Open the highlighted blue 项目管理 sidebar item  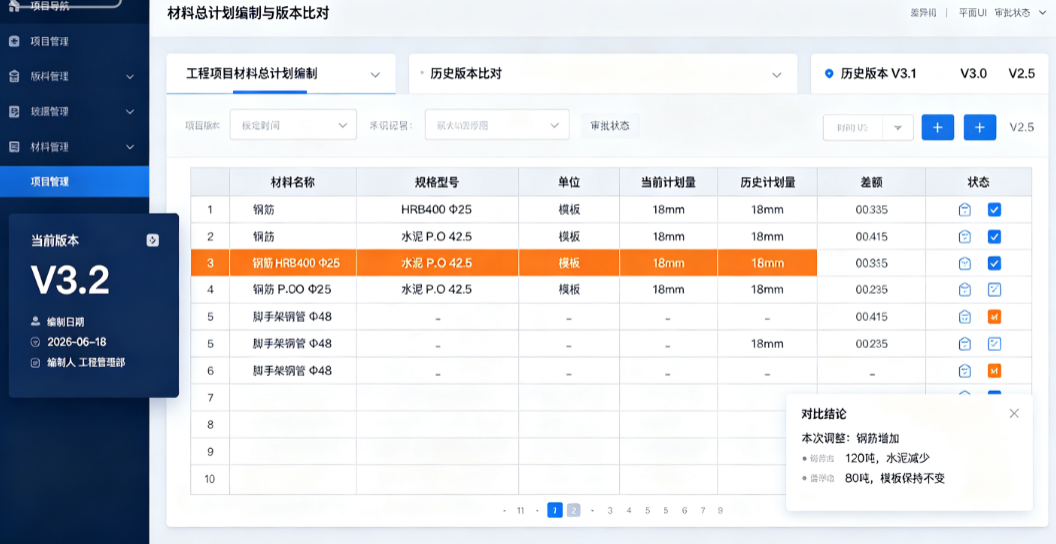[74, 182]
